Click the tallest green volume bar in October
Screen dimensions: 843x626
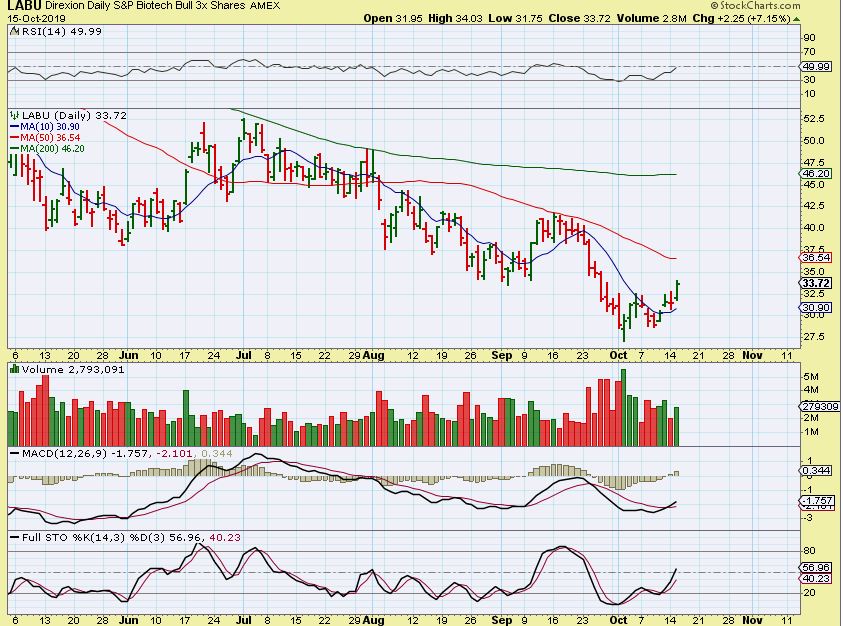[624, 408]
